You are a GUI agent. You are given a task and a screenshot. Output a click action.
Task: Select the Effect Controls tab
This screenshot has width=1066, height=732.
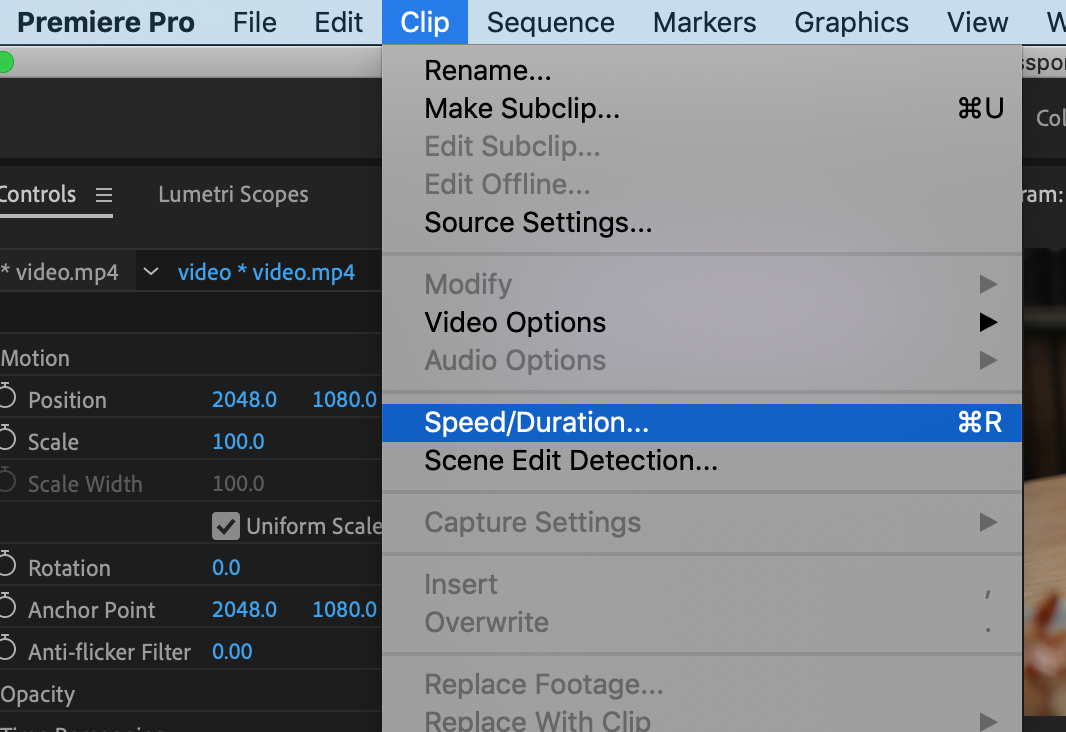[x=38, y=195]
